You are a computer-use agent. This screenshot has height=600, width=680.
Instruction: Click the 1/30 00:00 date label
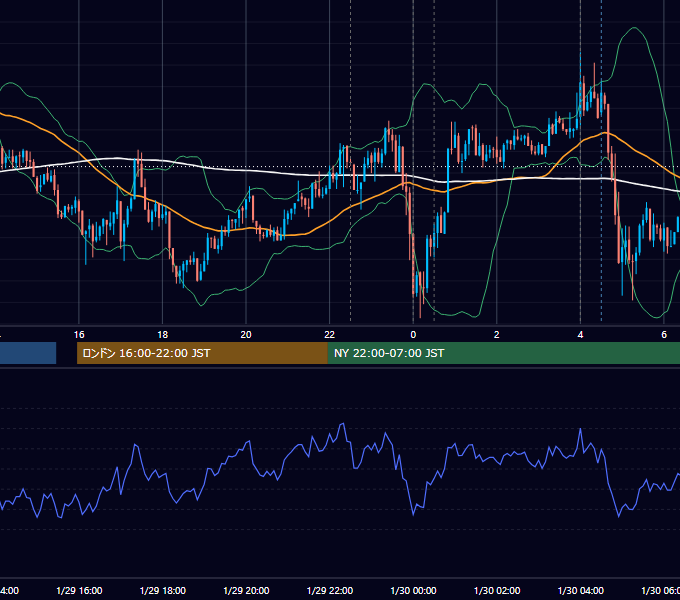[x=413, y=591]
